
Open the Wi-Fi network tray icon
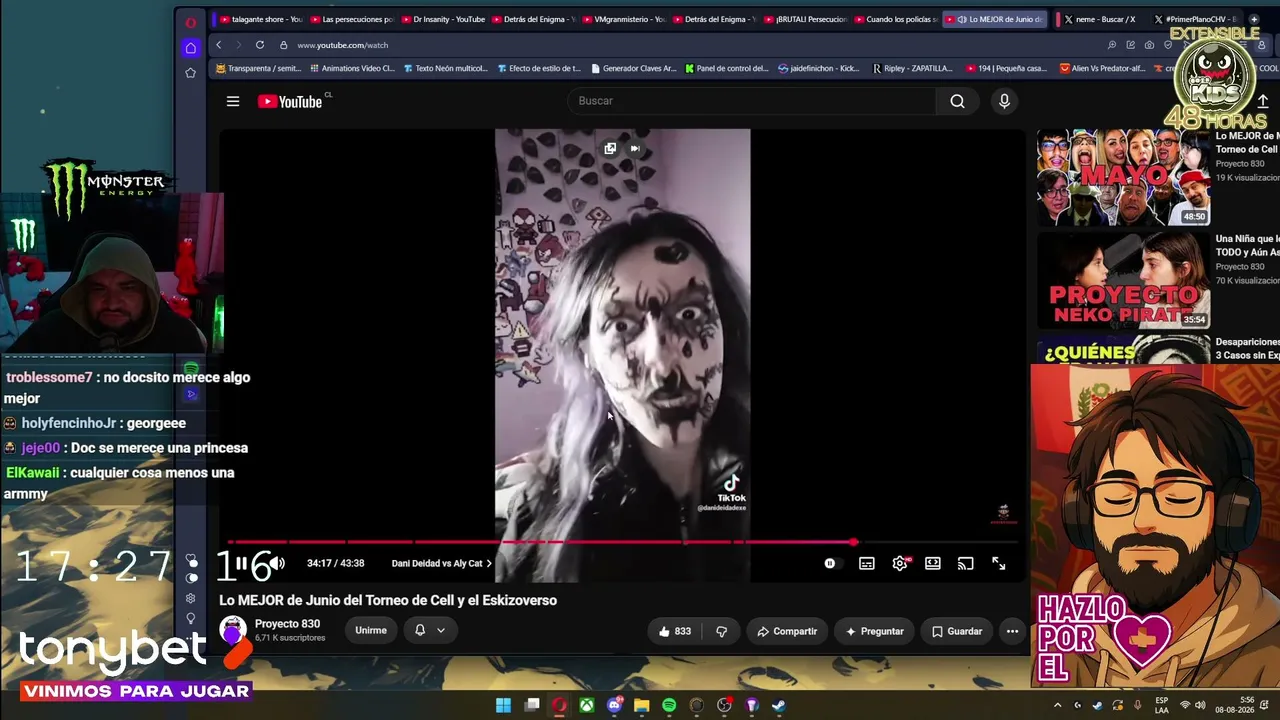(1185, 705)
